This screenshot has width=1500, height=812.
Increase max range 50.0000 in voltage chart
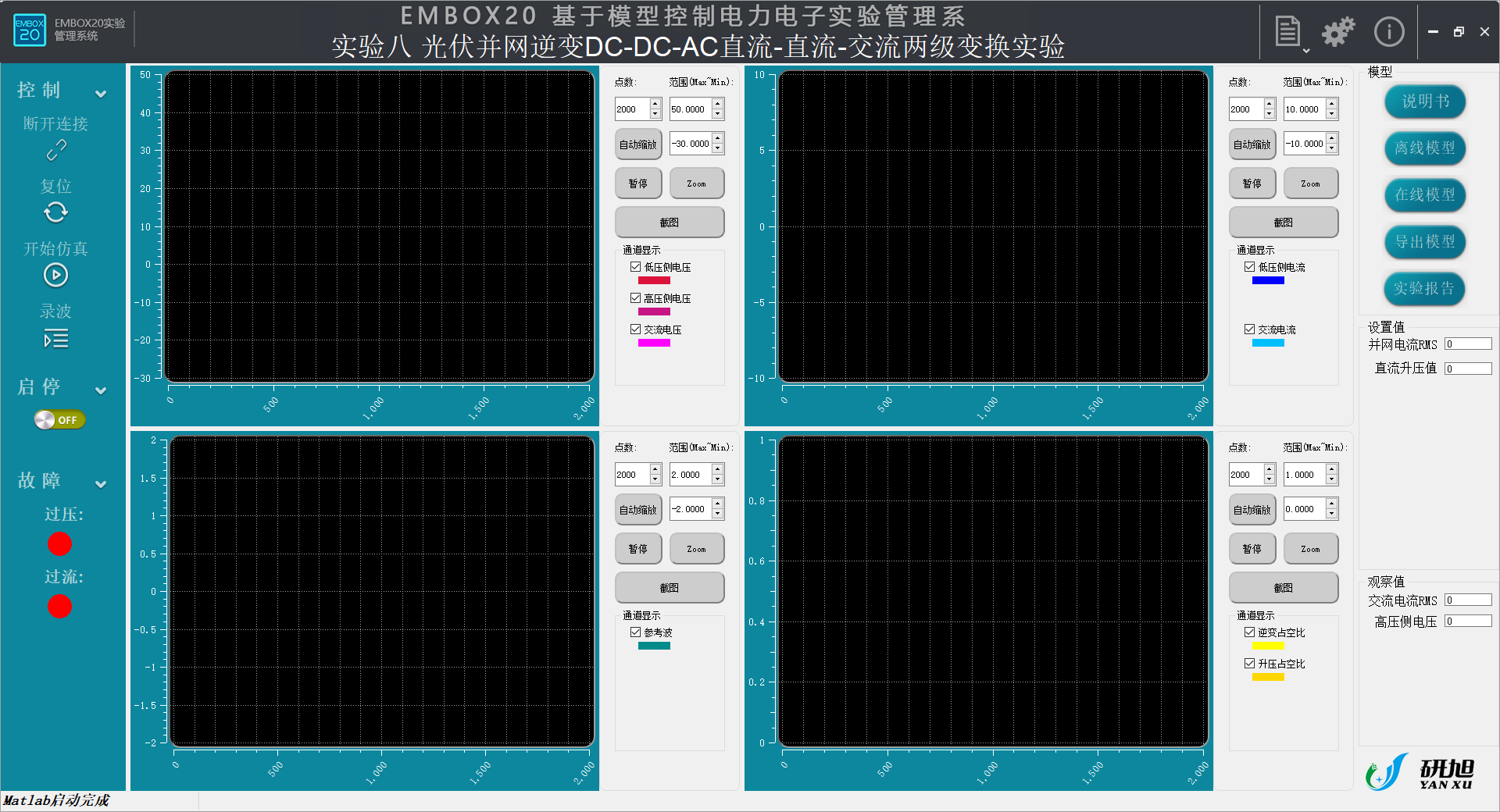click(x=718, y=104)
